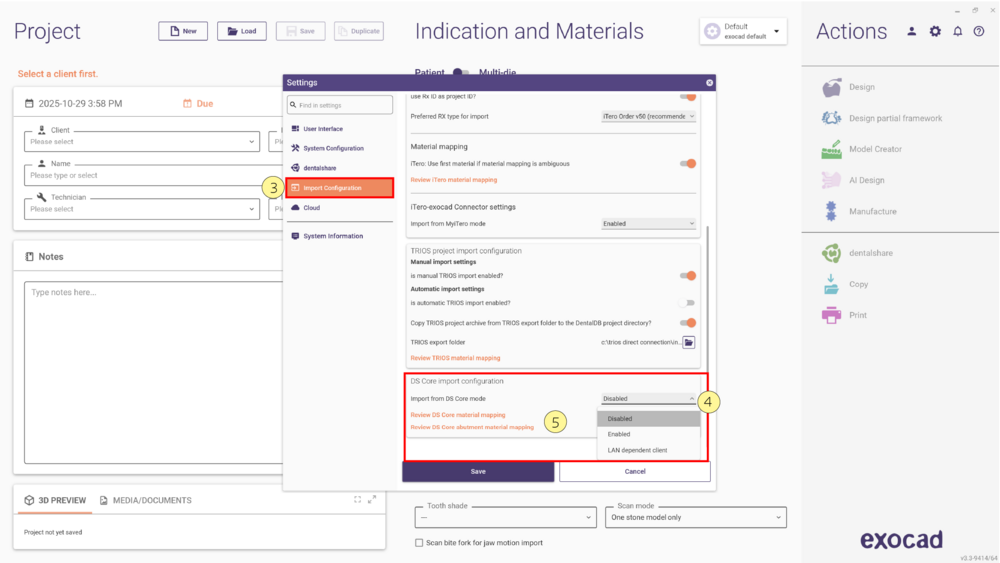
Task: Browse for TRIOS export folder
Action: point(689,342)
